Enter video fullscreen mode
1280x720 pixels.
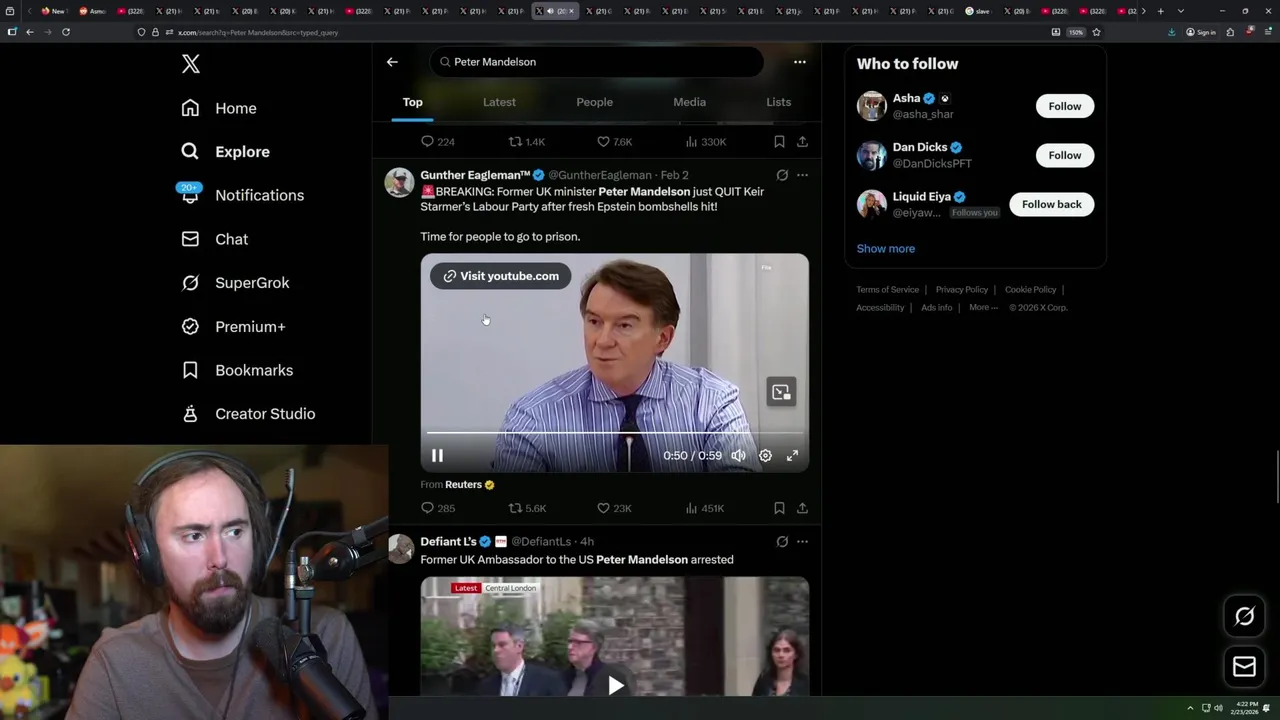(x=792, y=456)
